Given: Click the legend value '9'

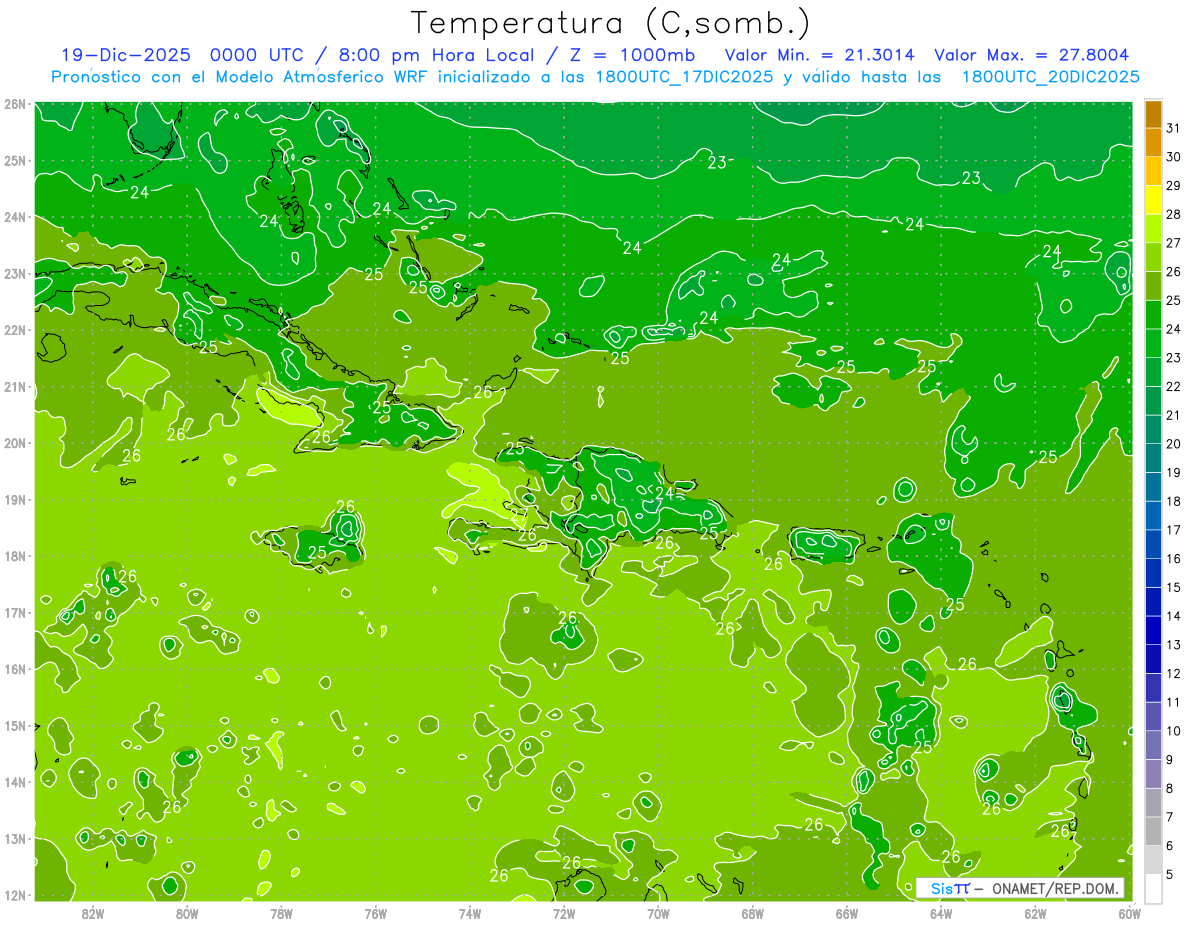Looking at the screenshot, I should tap(1170, 759).
